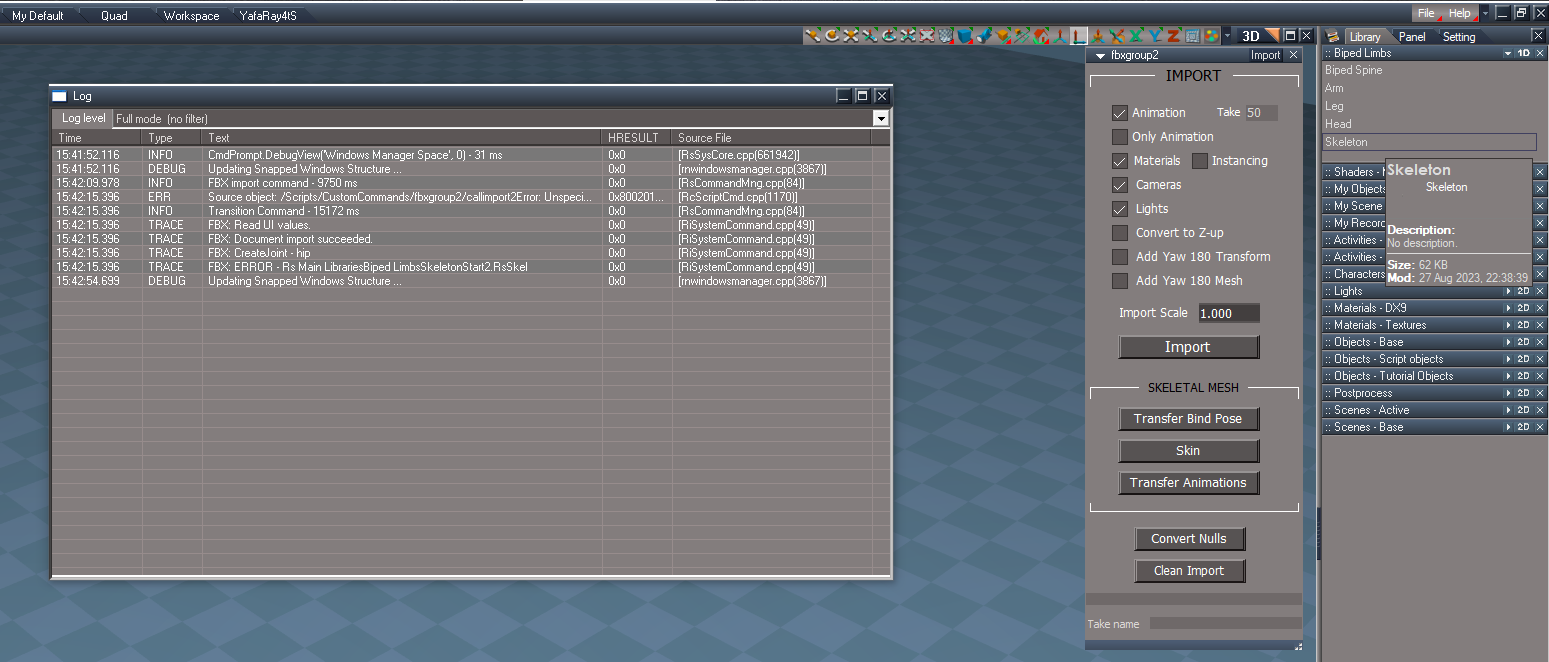
Task: Expand the Materials - DX9 library arrow
Action: tap(1508, 308)
